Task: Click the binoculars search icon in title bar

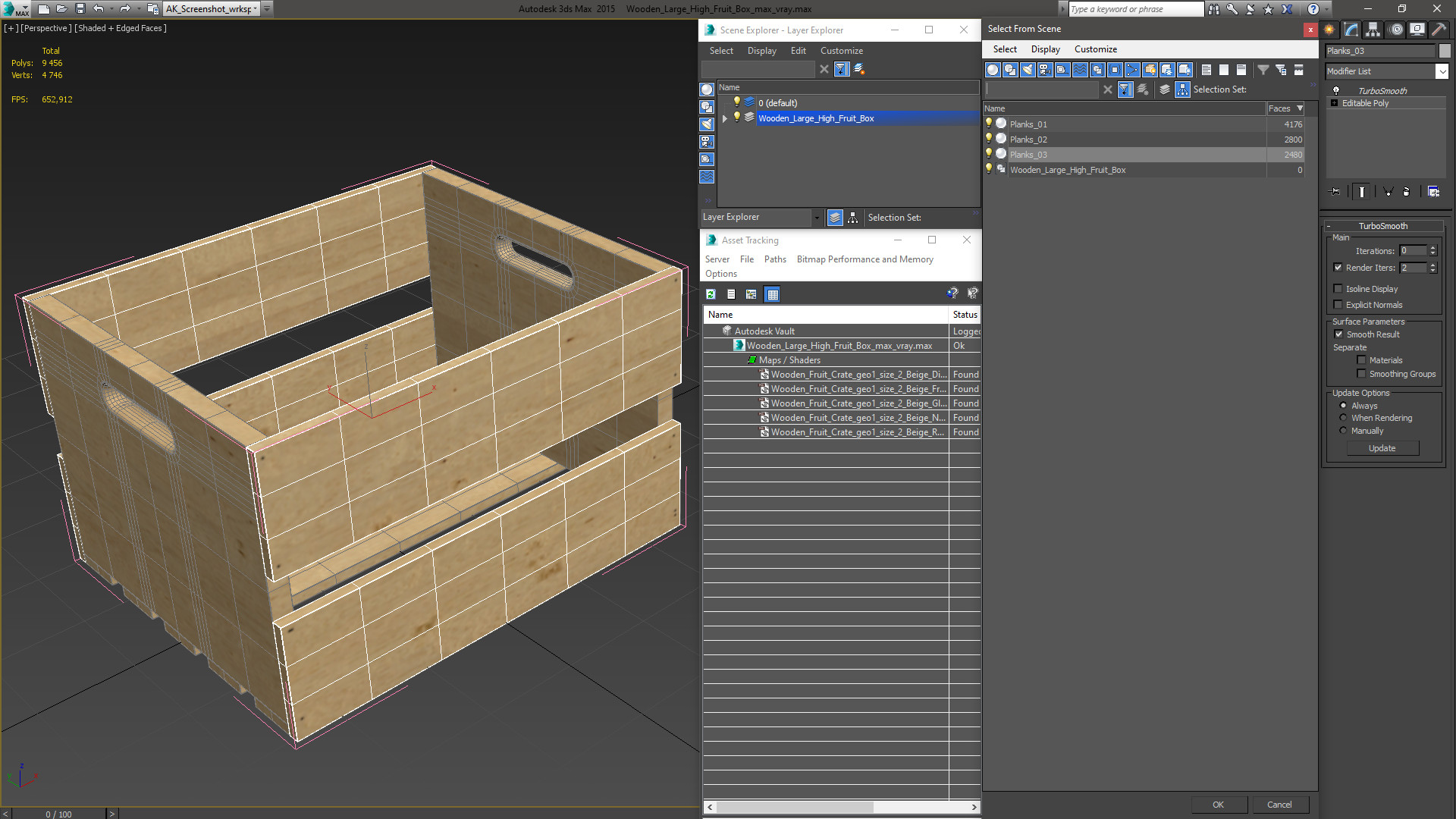Action: 1214,9
